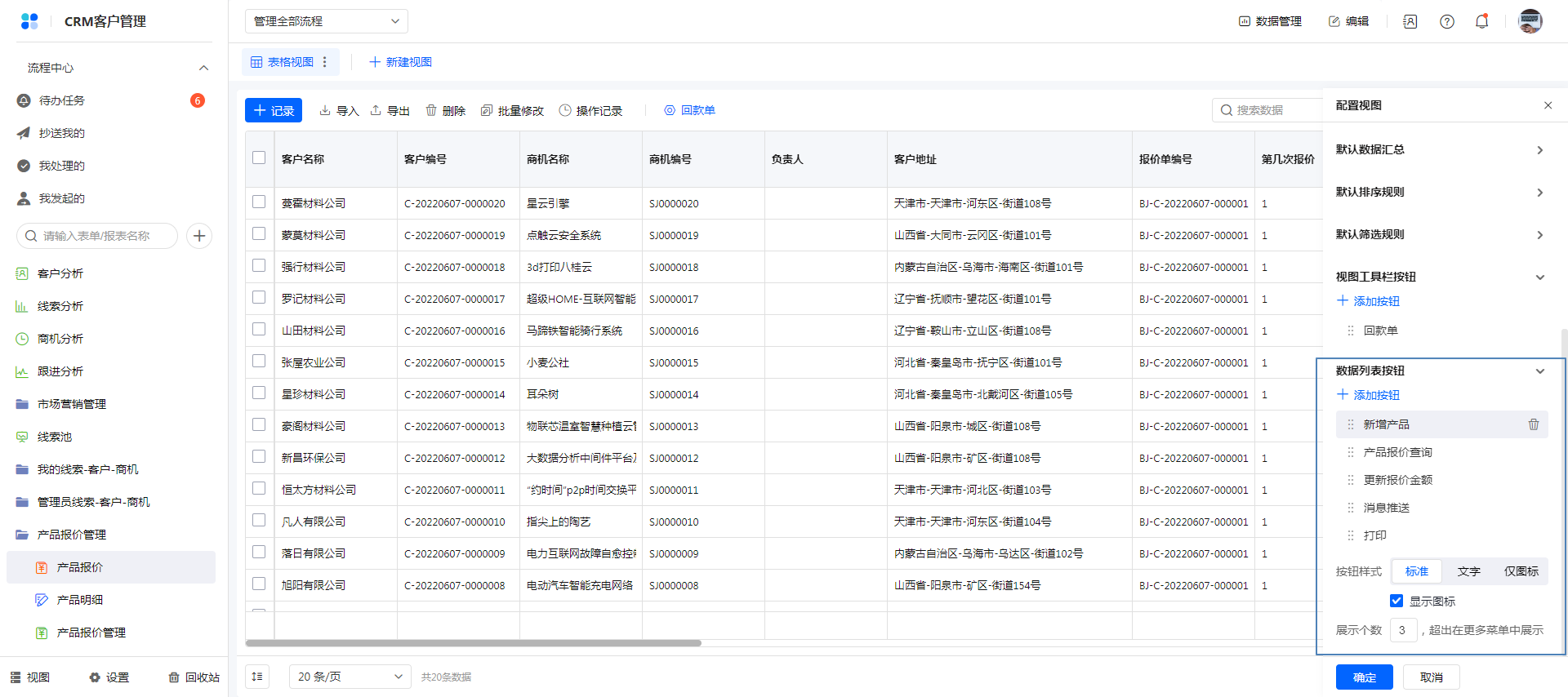The height and width of the screenshot is (697, 1568).
Task: Tick the checkbox for 罗记材料公司 row
Action: 259,298
